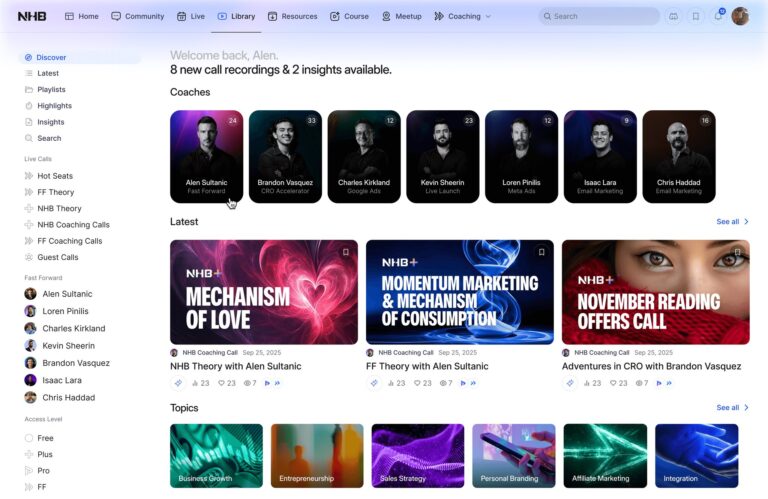
Task: Click the See all link in Latest
Action: pos(732,221)
